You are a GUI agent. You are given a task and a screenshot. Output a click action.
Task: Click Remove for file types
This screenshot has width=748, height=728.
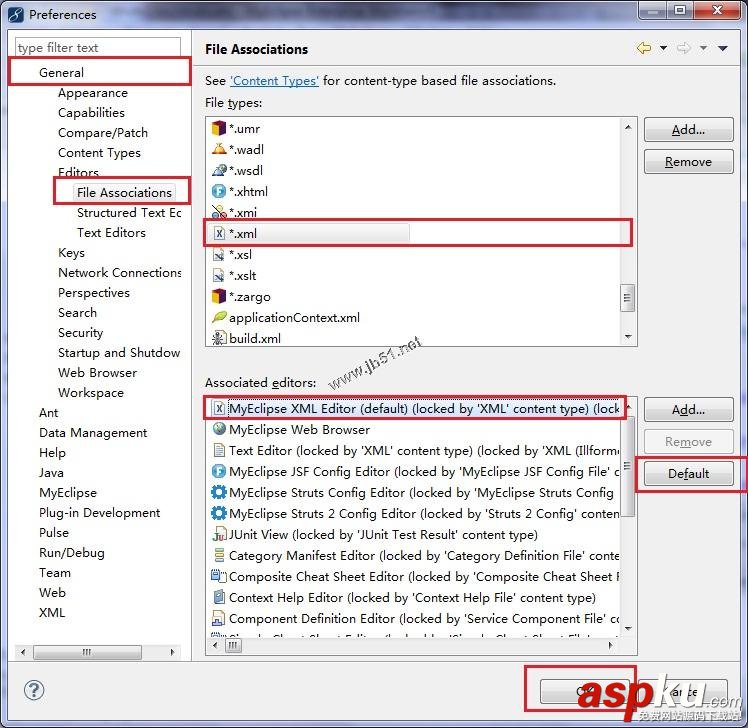pos(688,162)
